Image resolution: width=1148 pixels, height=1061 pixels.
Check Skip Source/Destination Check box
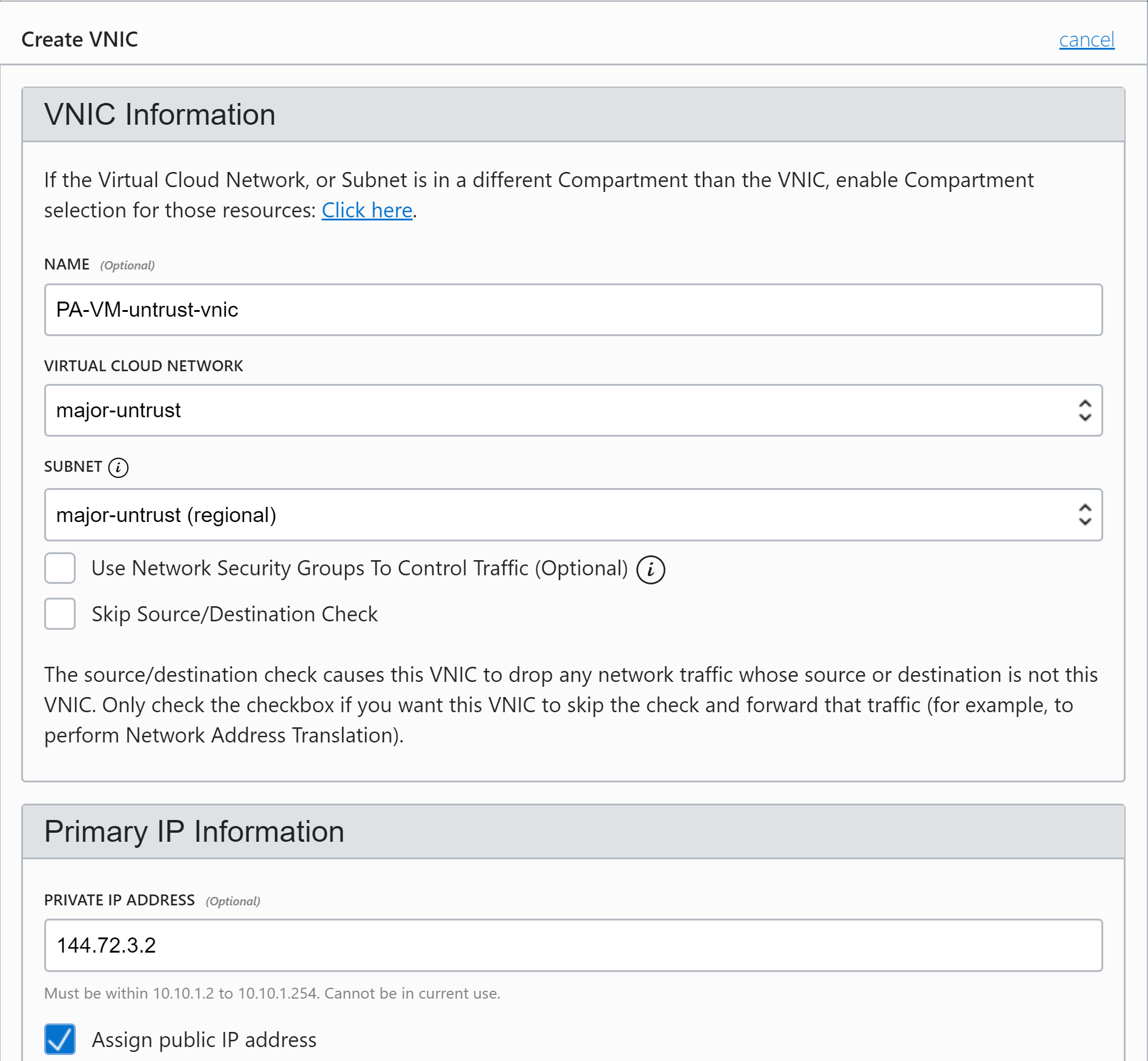pos(60,614)
